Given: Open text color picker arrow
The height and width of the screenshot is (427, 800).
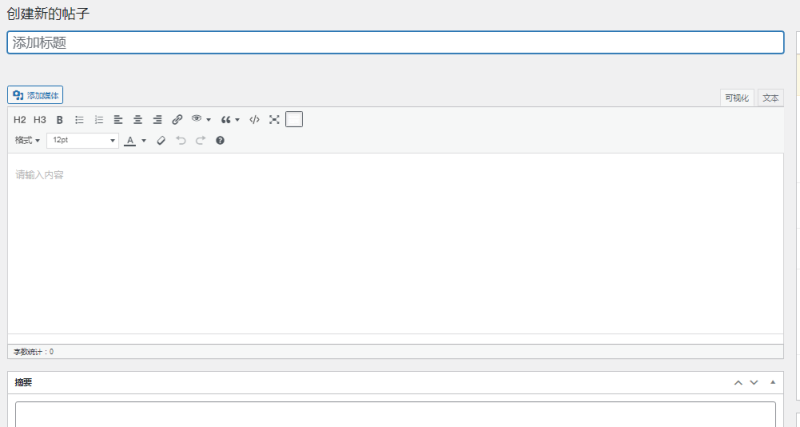Looking at the screenshot, I should pos(144,141).
